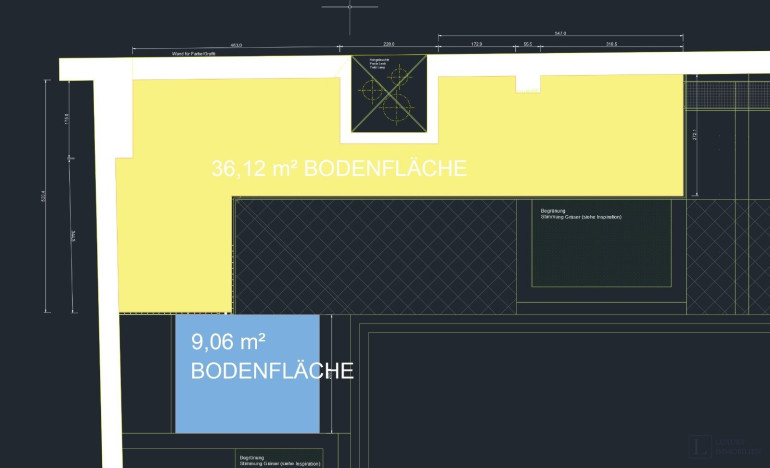Click the '9,06 m² BODENFLÄCHE' text label
The width and height of the screenshot is (770, 468).
271,357
